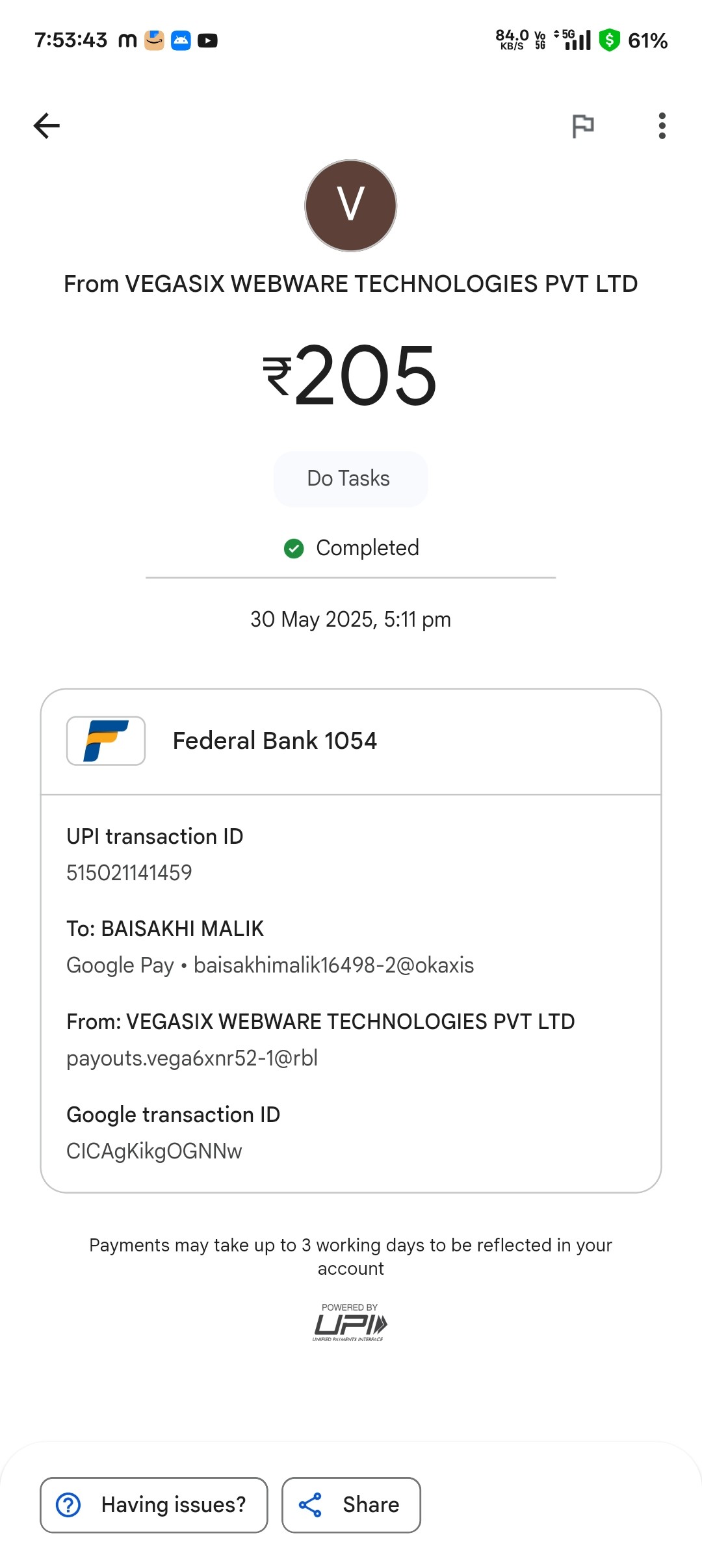Tap the back arrow icon
This screenshot has height=1568, width=702.
tap(47, 125)
